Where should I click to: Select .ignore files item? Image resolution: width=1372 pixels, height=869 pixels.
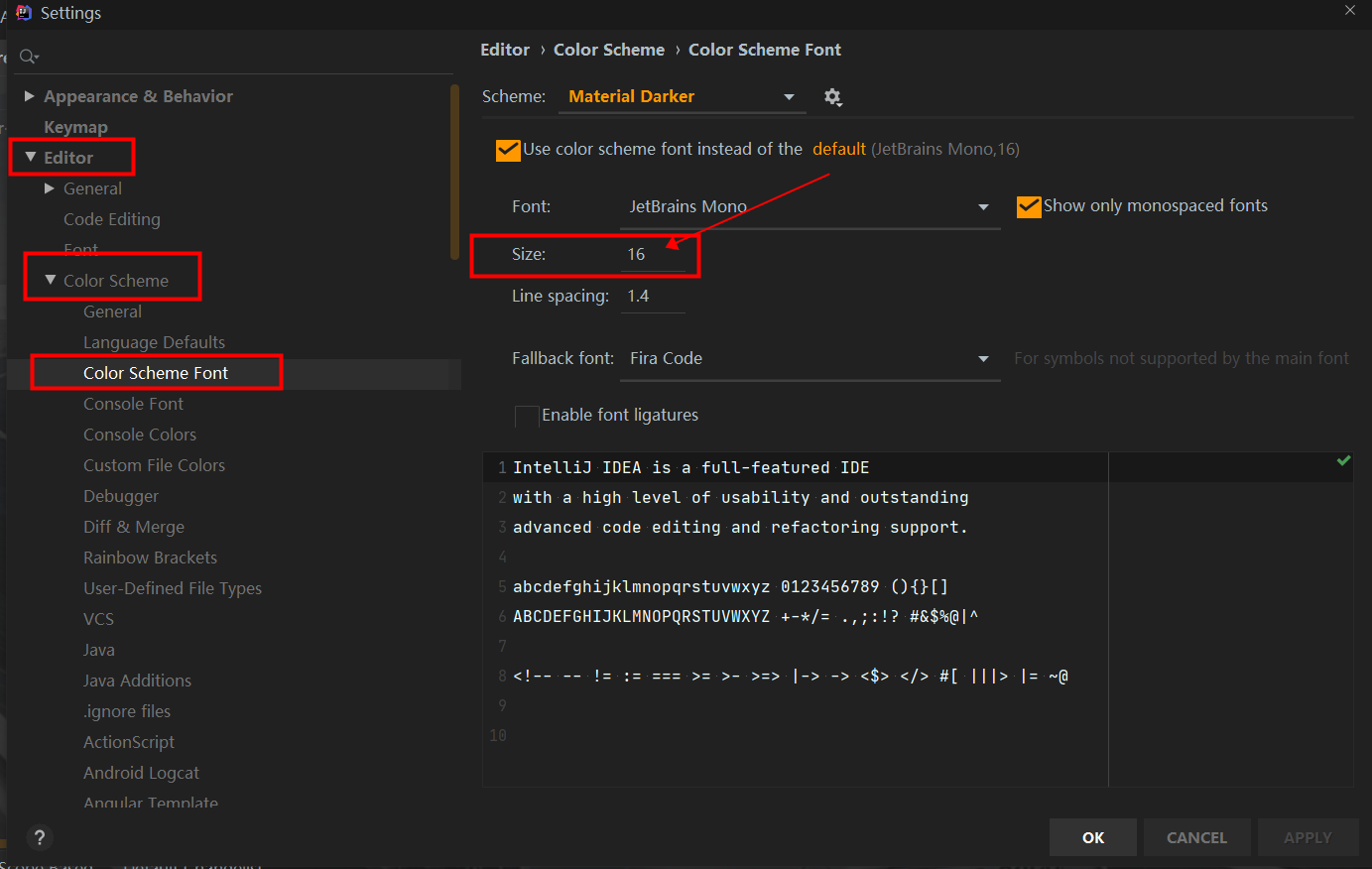click(127, 711)
